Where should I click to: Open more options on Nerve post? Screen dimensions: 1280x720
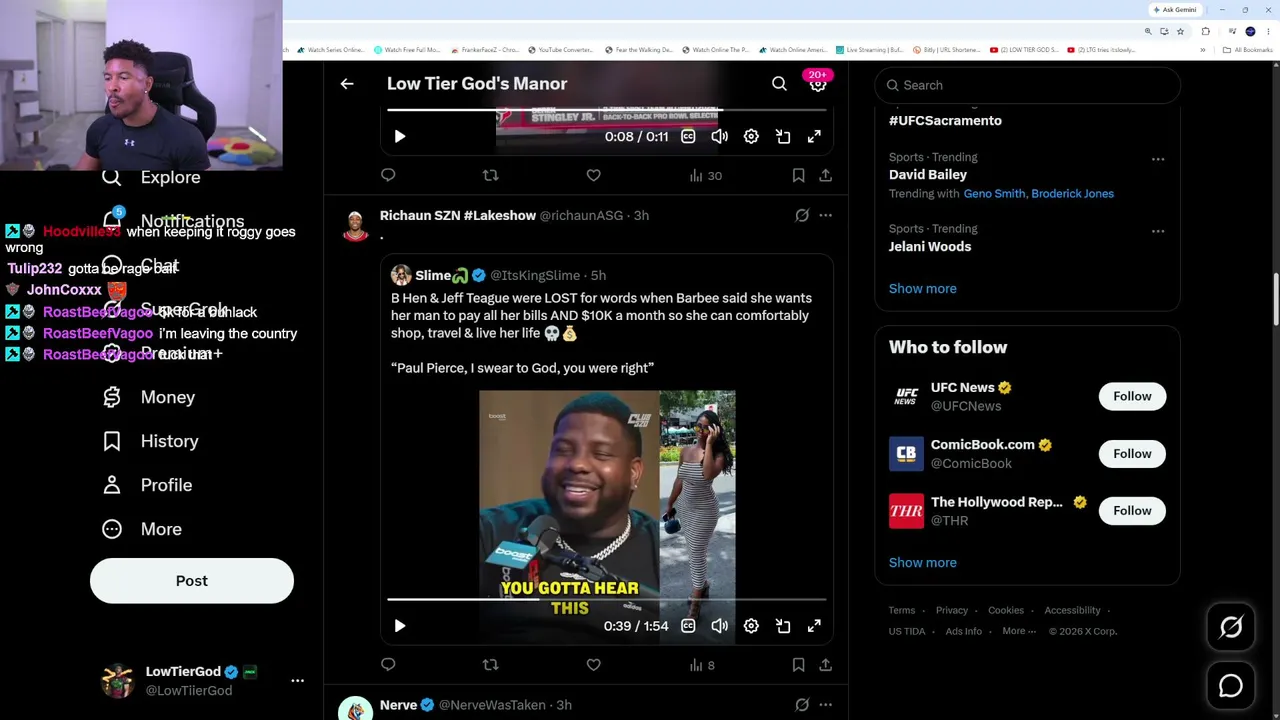825,705
